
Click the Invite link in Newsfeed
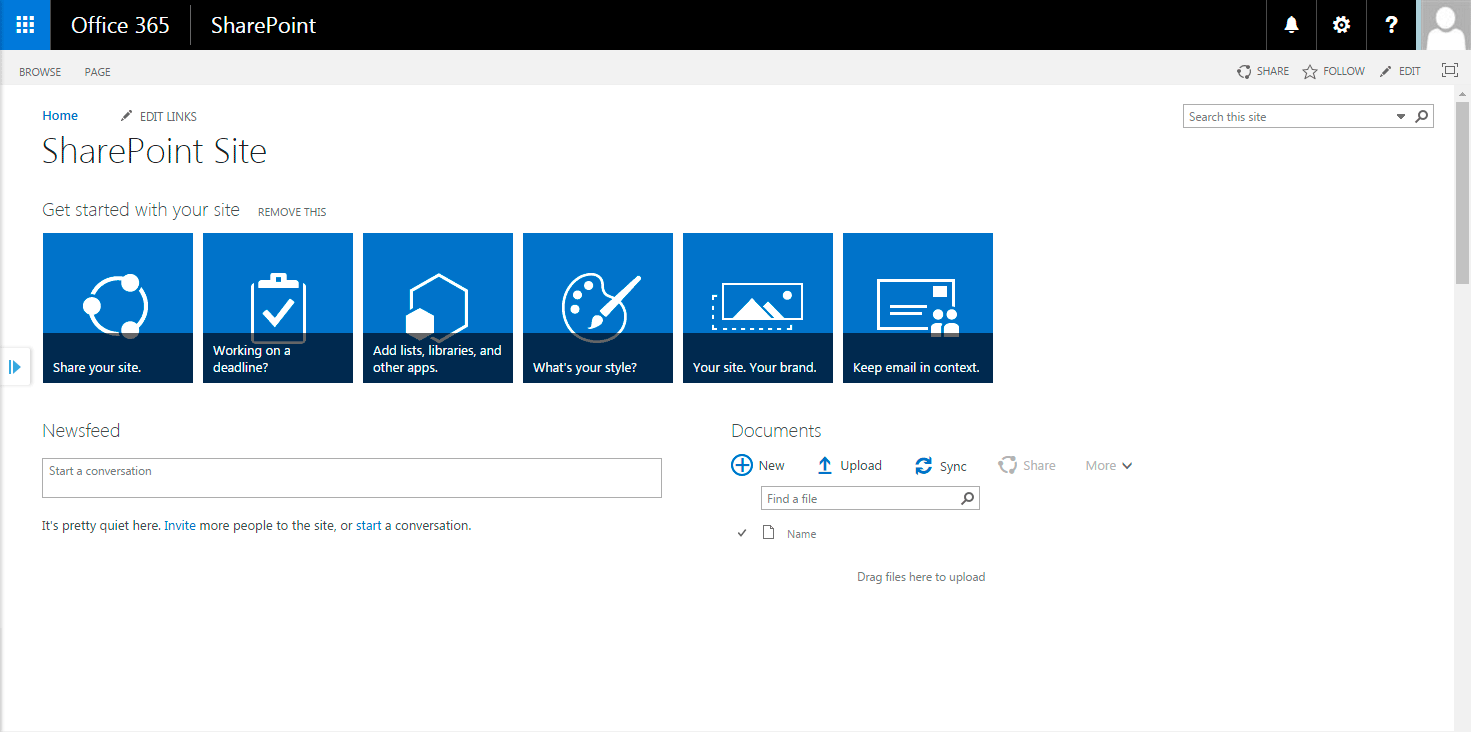pyautogui.click(x=180, y=525)
